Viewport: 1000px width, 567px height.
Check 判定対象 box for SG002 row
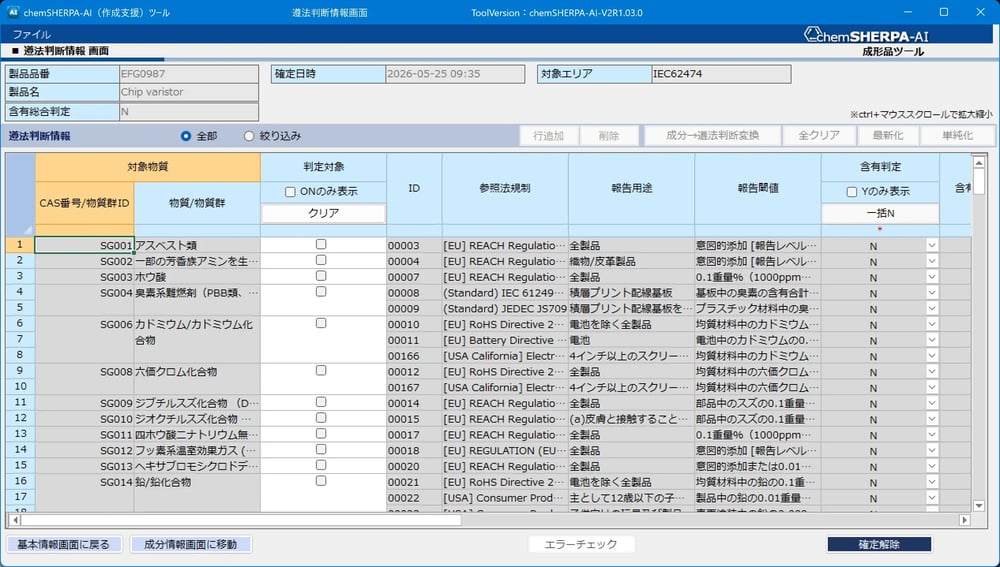click(x=321, y=260)
